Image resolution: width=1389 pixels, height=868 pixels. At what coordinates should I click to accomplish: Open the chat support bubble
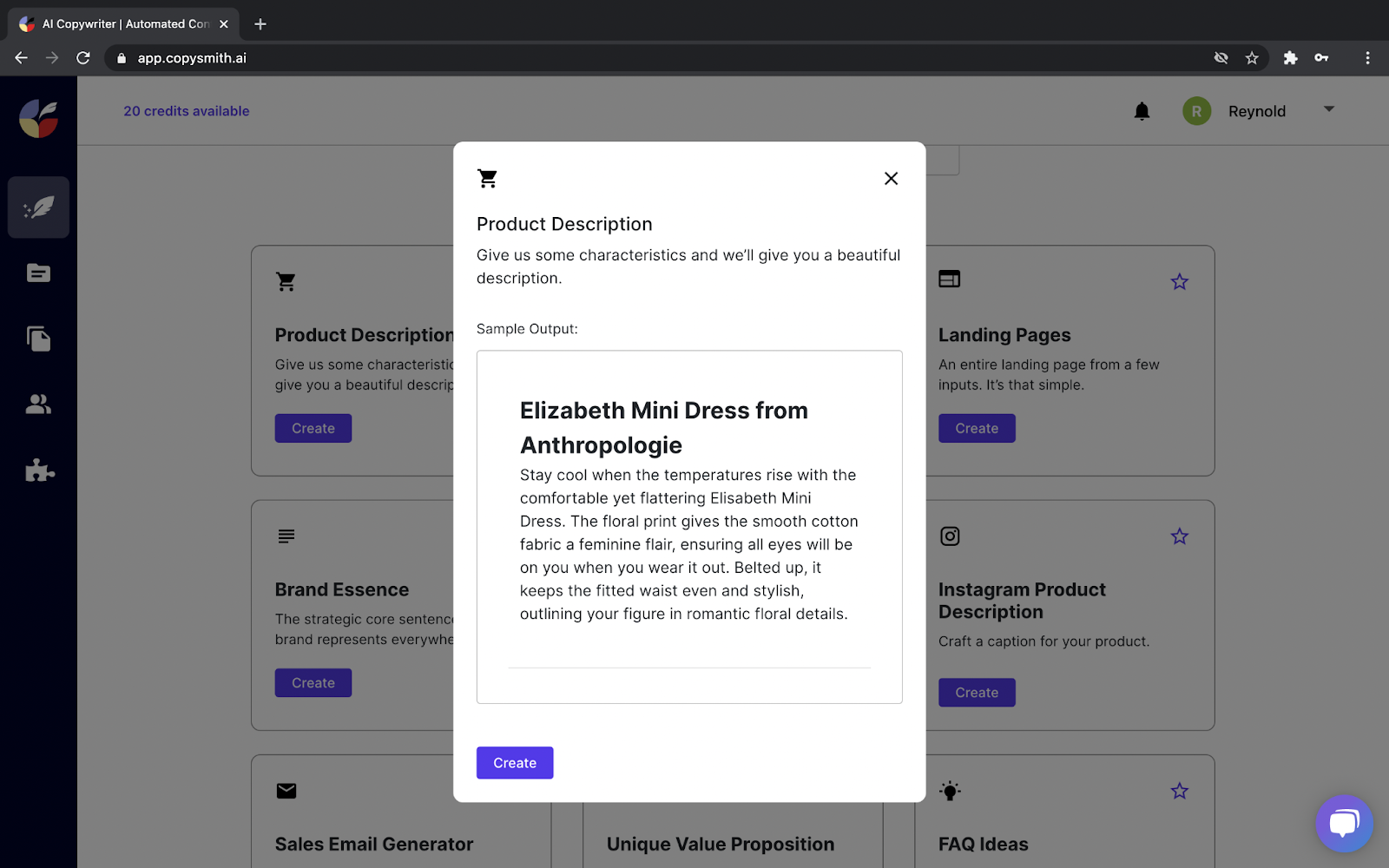[1344, 824]
